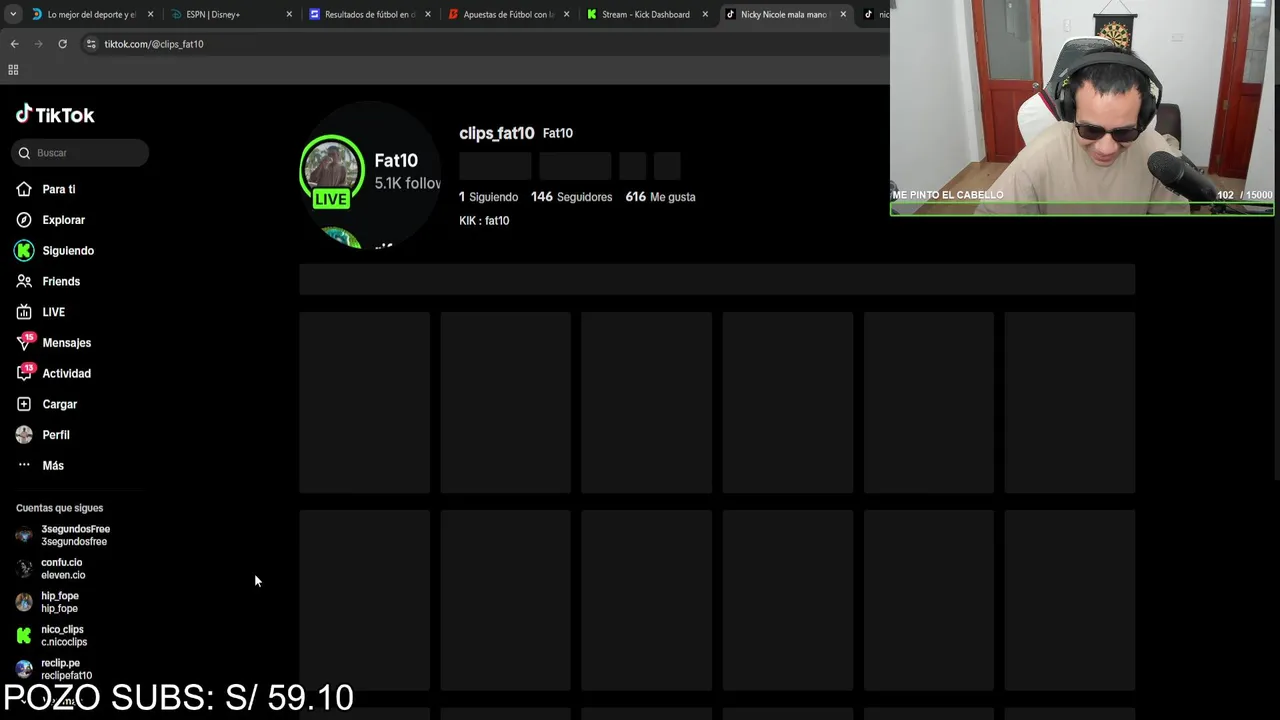This screenshot has width=1280, height=720.
Task: Reload the page with the refresh icon
Action: click(62, 44)
